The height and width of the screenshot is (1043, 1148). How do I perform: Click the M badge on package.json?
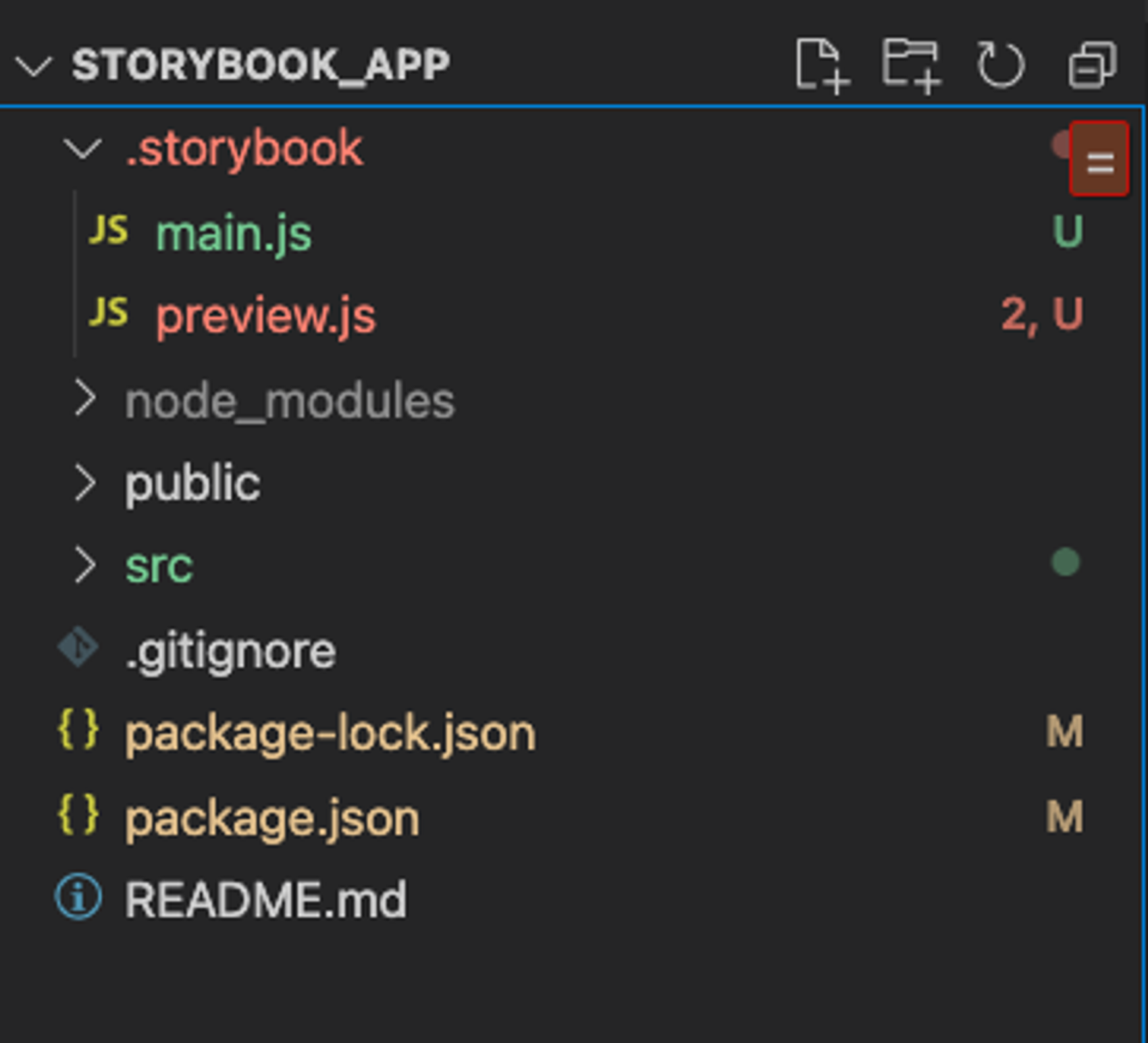[1065, 817]
